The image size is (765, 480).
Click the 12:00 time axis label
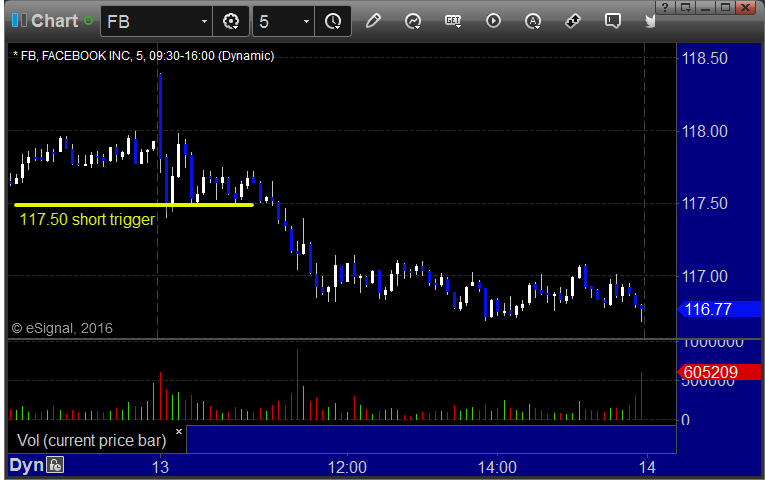(347, 467)
